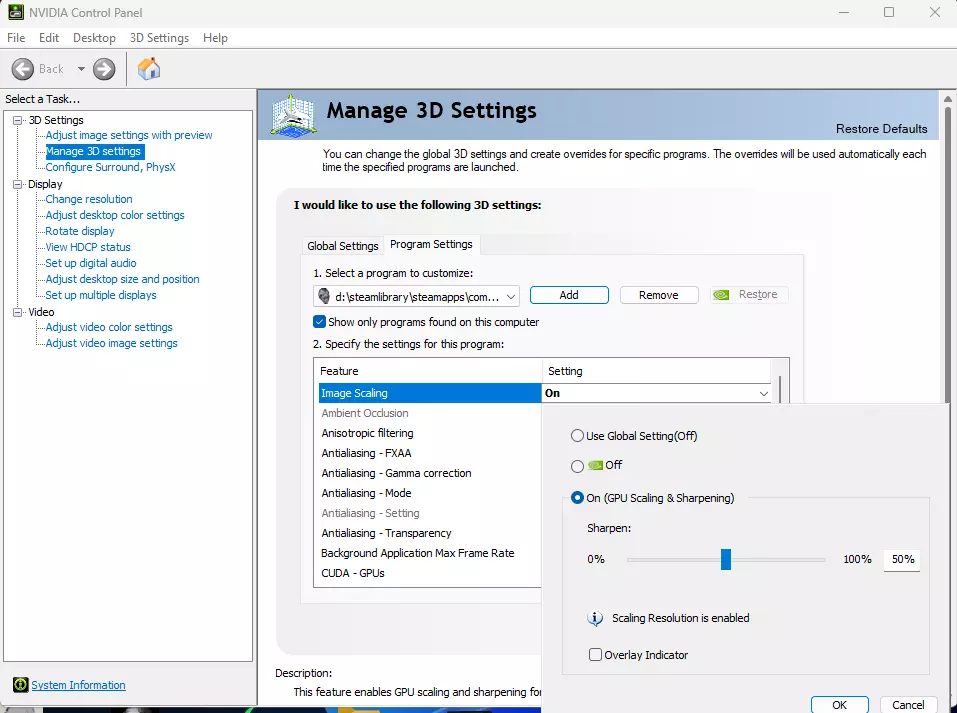Click the scaling resolution info icon
The image size is (957, 713).
coord(595,618)
